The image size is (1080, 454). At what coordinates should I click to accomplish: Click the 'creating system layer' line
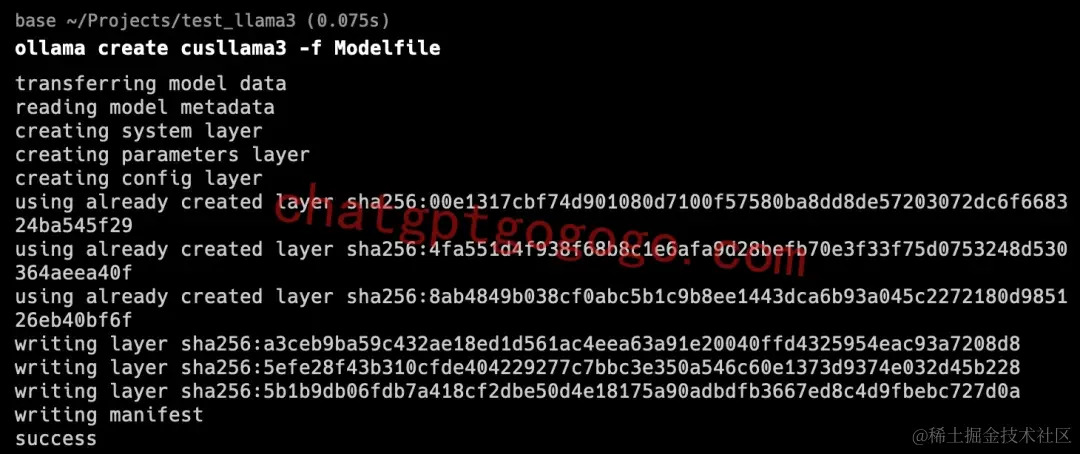(x=139, y=131)
